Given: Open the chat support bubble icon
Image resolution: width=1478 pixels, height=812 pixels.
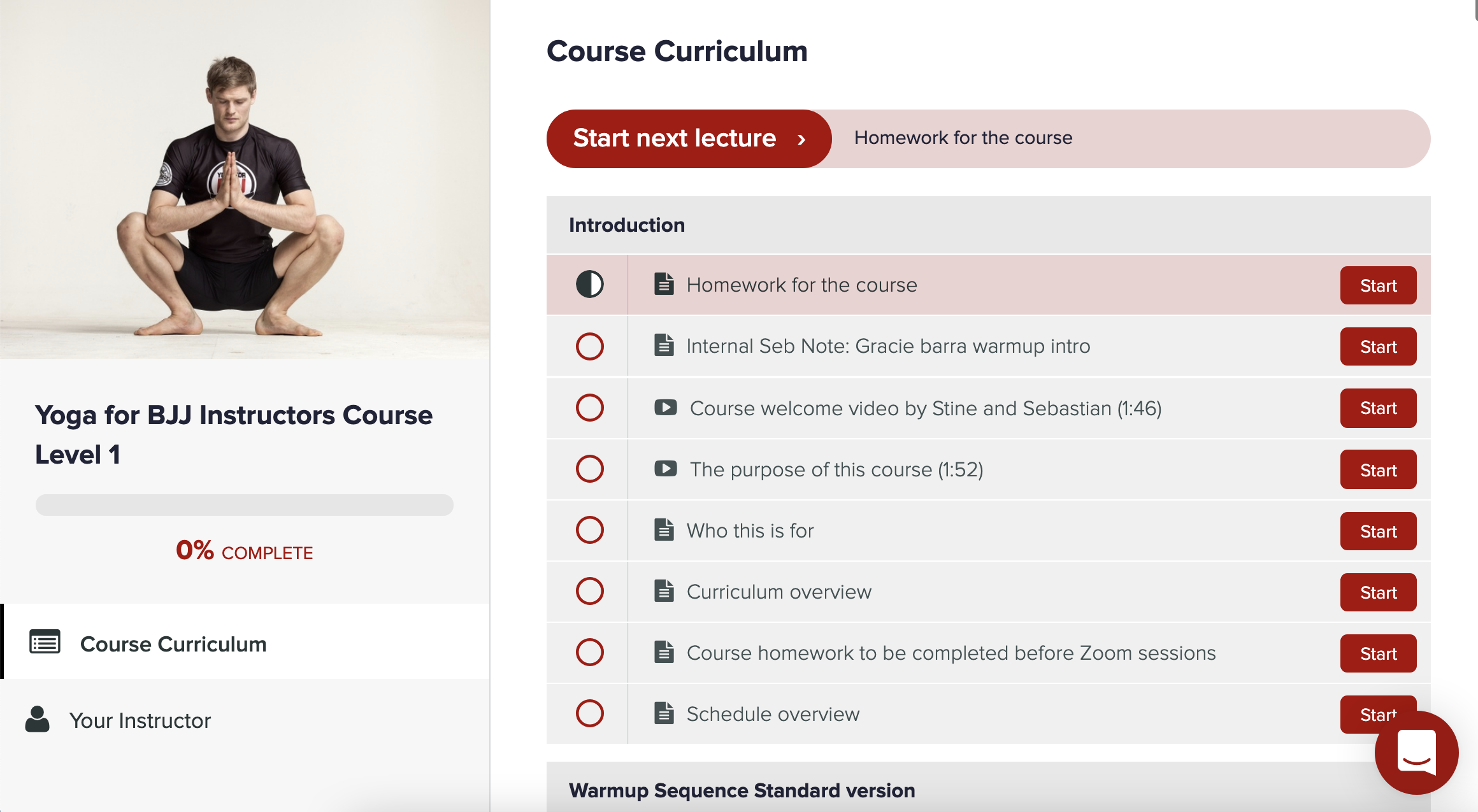Looking at the screenshot, I should point(1416,753).
